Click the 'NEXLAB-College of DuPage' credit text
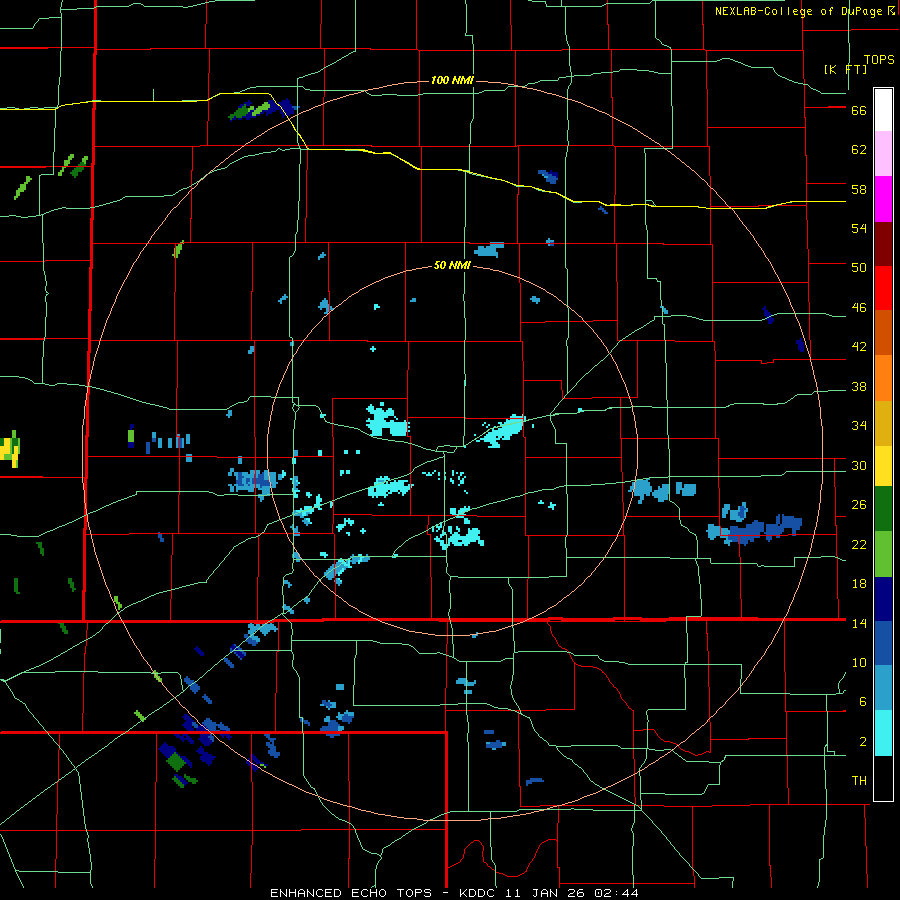This screenshot has height=900, width=900. click(x=798, y=11)
